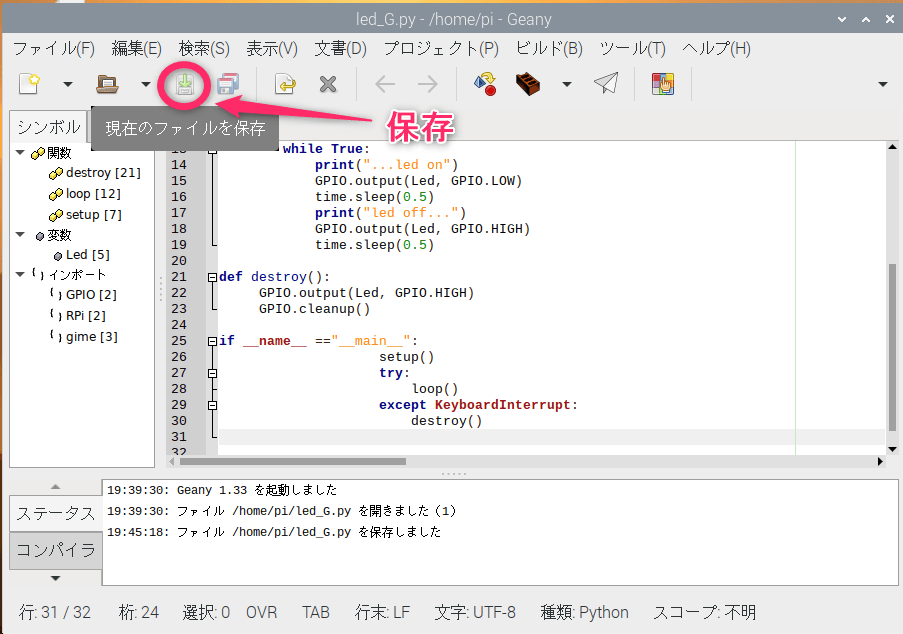Click the 種類: Python status bar entry
903x634 pixels.
(x=585, y=612)
